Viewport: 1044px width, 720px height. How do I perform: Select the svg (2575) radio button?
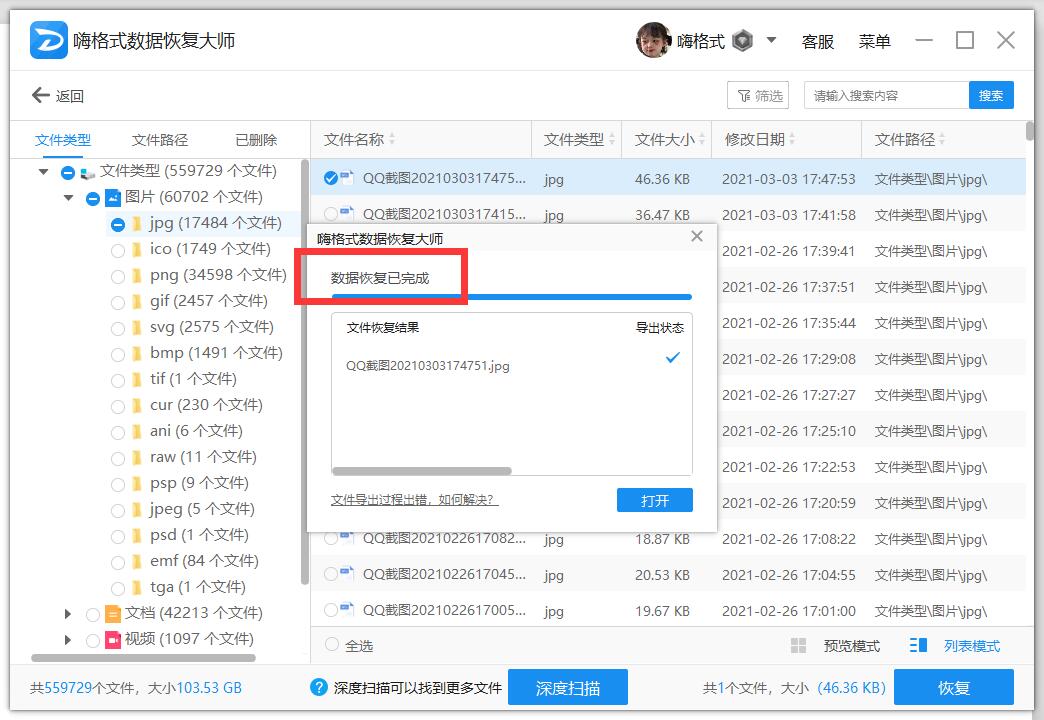[x=118, y=328]
